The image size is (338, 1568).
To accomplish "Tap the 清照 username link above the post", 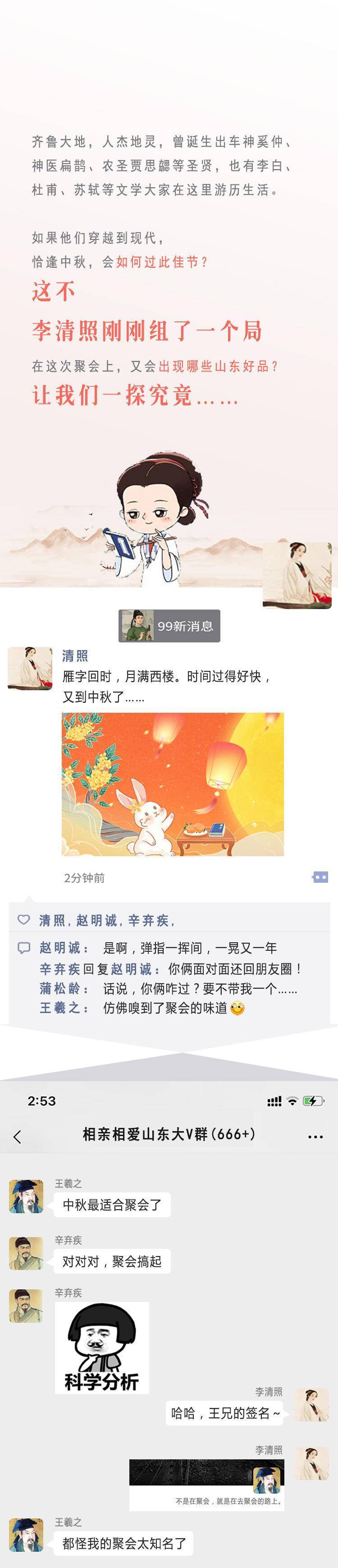I will point(75,656).
